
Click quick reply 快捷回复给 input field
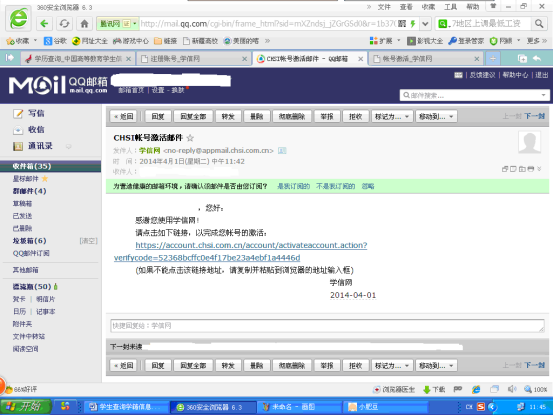(327, 326)
